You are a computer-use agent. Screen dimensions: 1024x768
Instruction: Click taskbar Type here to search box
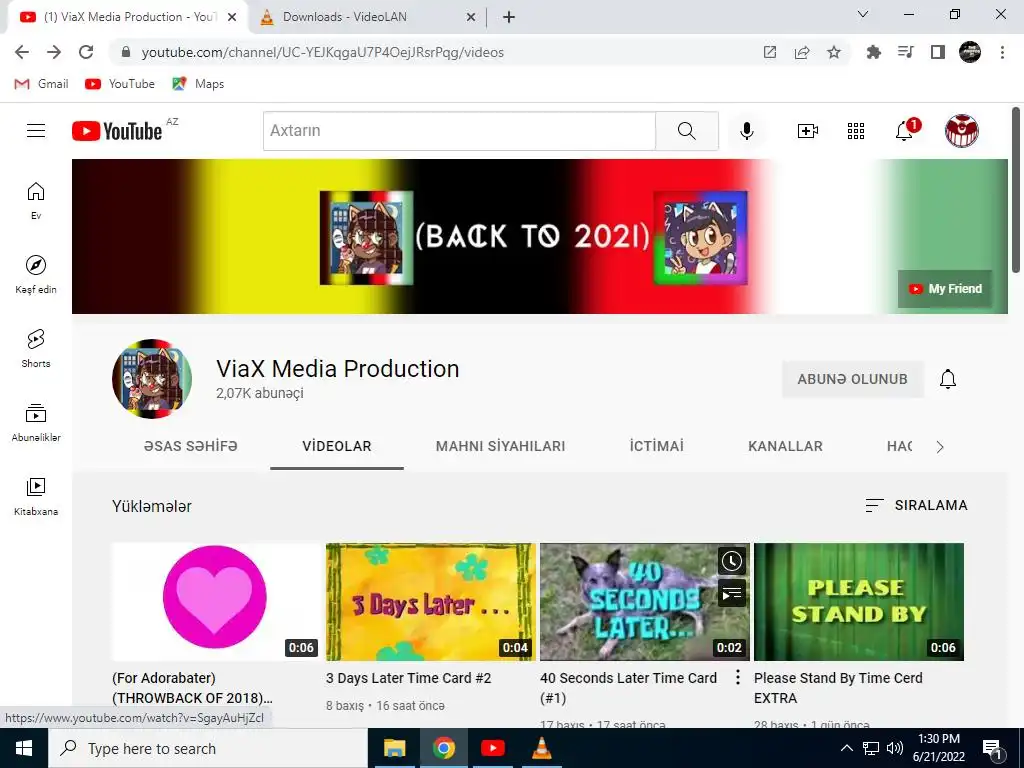(x=208, y=748)
